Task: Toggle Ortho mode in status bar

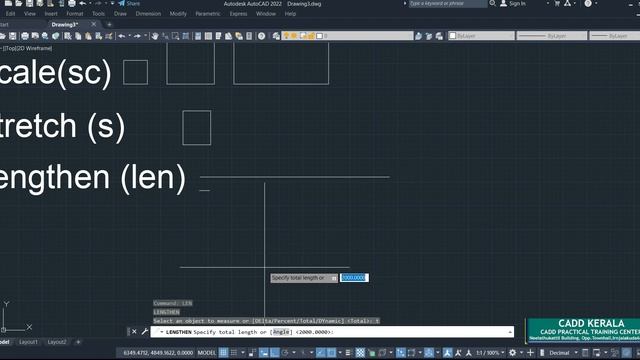Action: [275, 353]
